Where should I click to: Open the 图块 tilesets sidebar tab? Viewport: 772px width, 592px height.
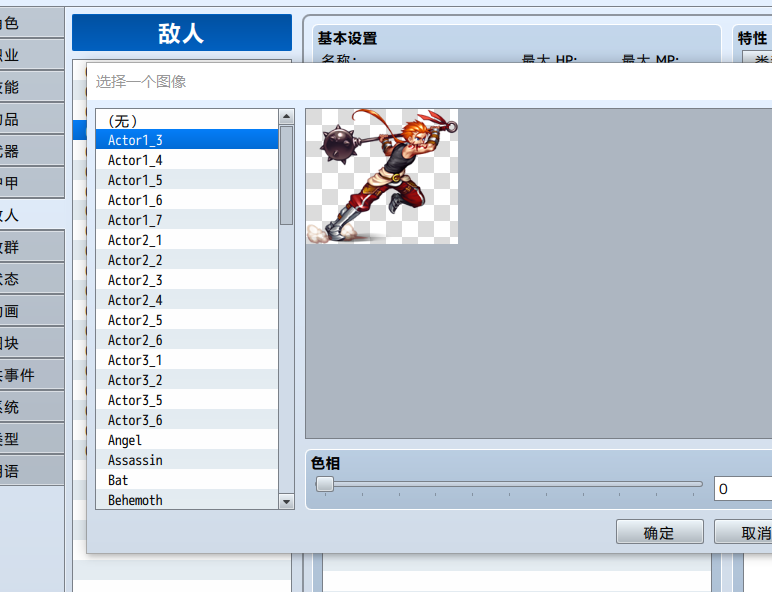click(32, 343)
